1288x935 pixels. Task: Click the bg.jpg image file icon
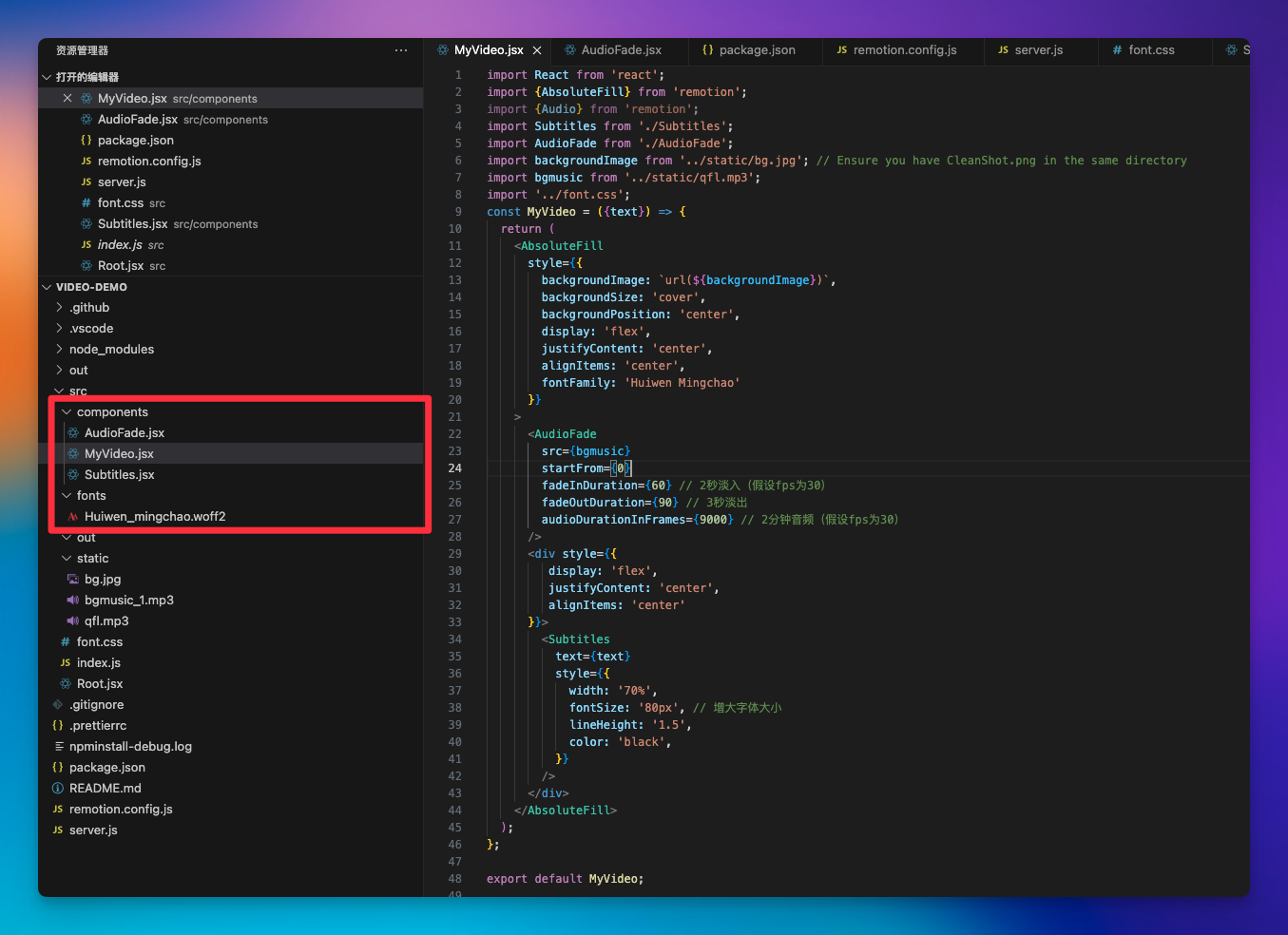(x=73, y=580)
